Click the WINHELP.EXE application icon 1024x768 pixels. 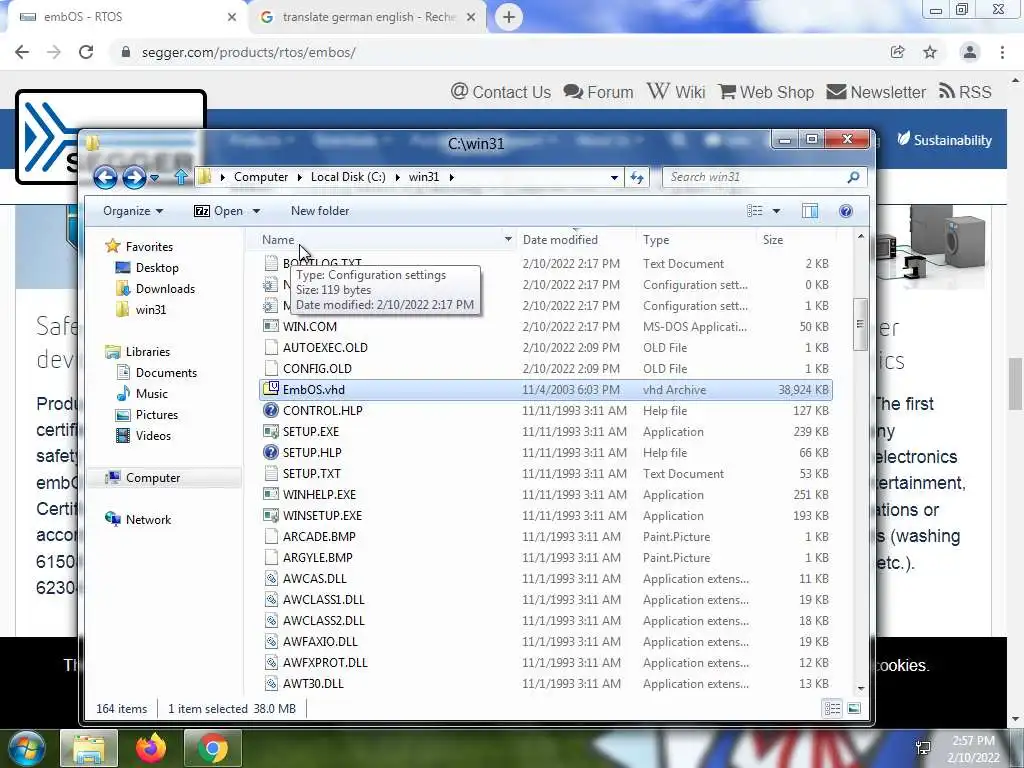pyautogui.click(x=271, y=494)
